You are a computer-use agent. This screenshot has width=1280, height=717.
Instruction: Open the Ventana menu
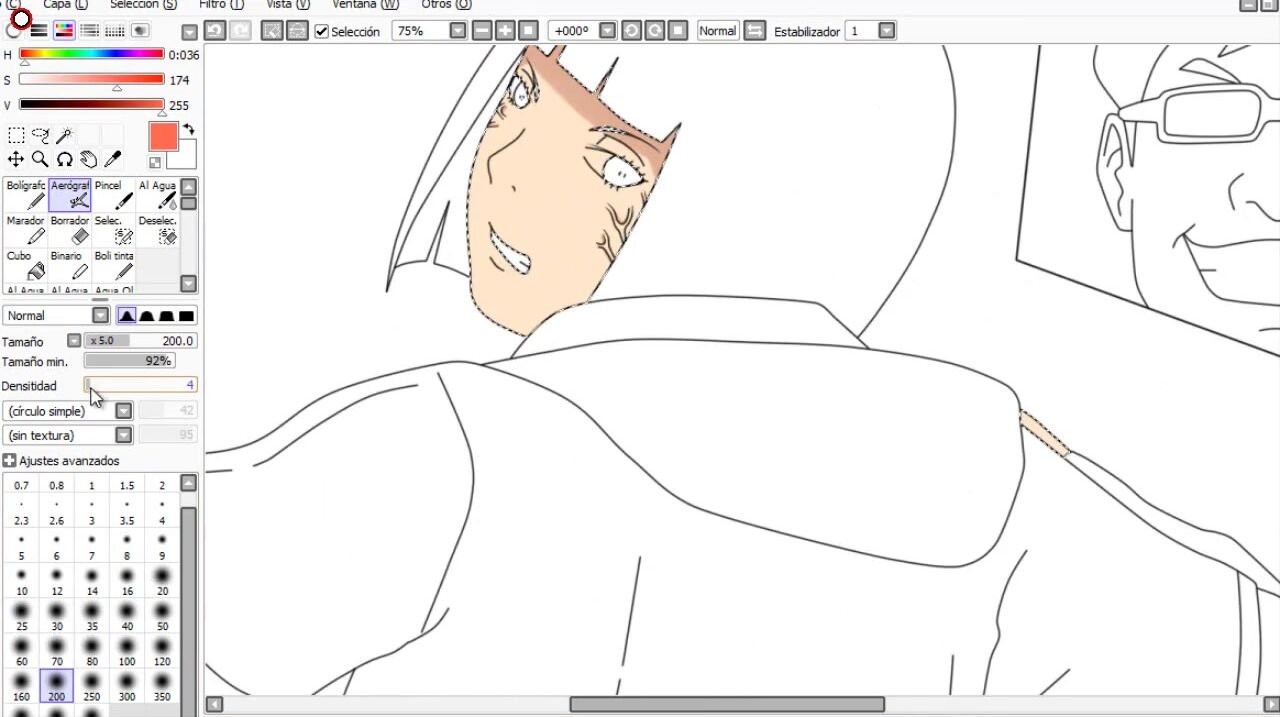(x=365, y=4)
